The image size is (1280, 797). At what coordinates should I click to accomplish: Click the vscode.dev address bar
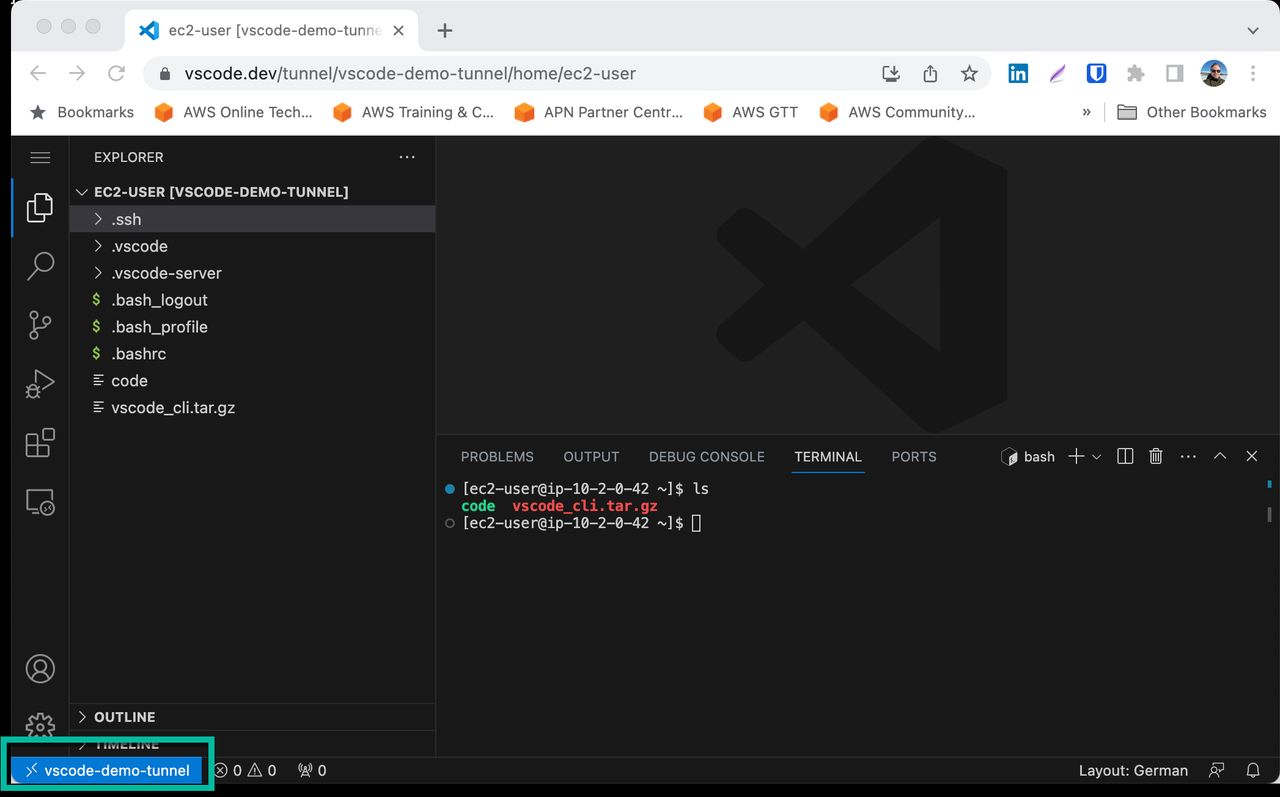[x=410, y=73]
